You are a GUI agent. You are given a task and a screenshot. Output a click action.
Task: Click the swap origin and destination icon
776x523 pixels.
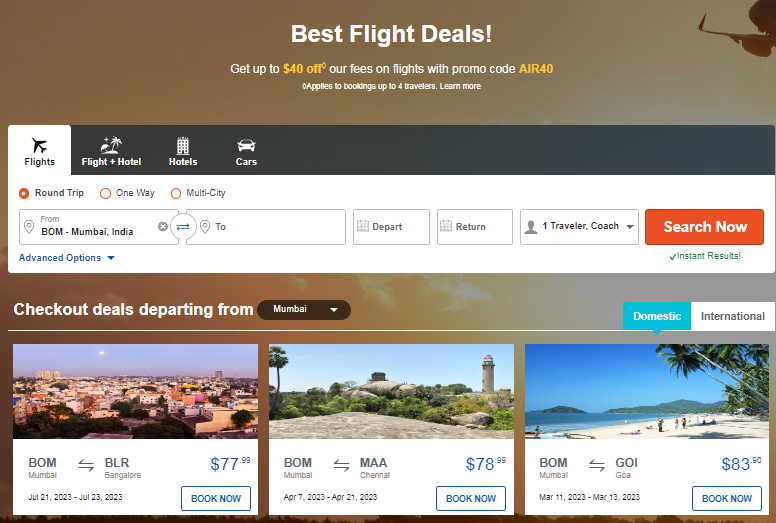click(x=182, y=227)
